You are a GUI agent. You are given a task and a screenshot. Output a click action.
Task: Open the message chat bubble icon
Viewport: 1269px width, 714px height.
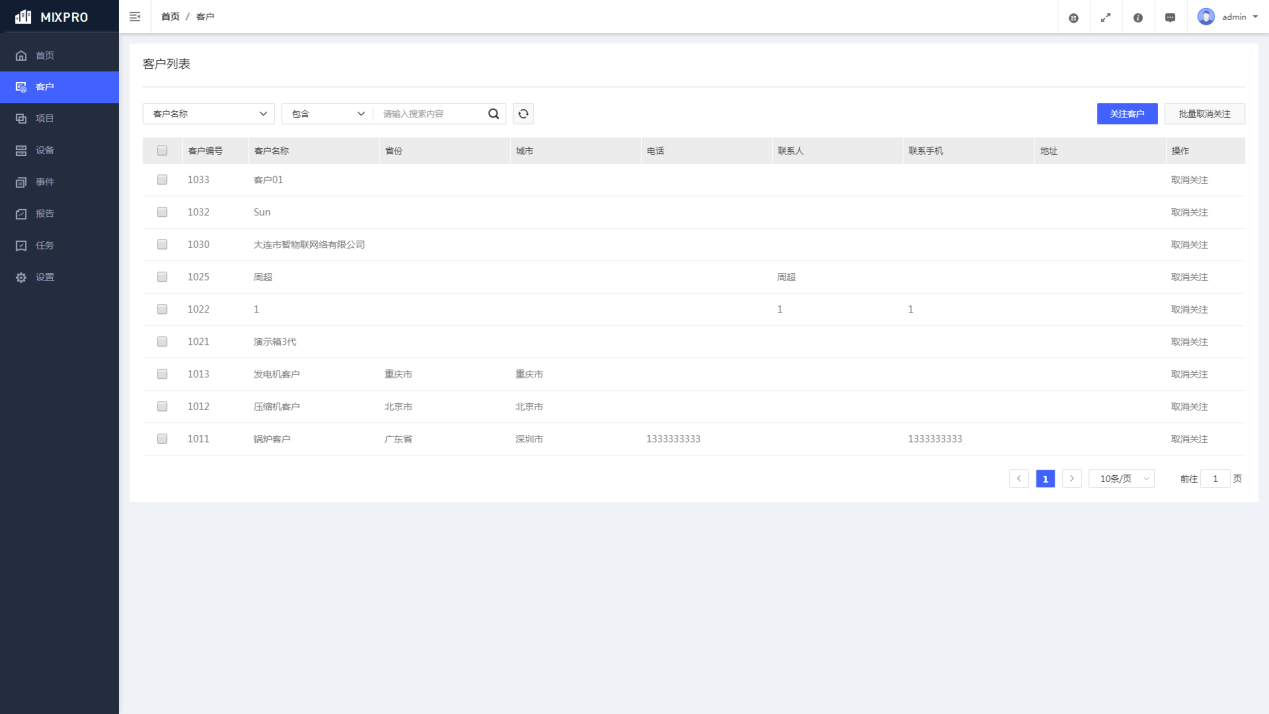coord(1170,18)
